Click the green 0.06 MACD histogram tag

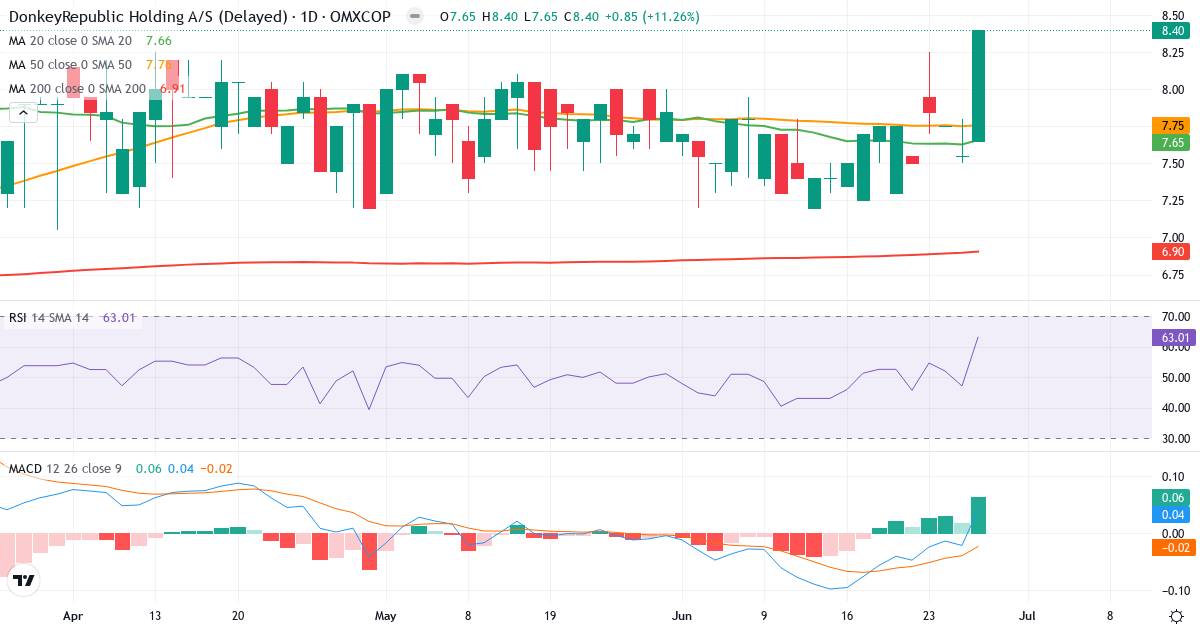(1173, 498)
